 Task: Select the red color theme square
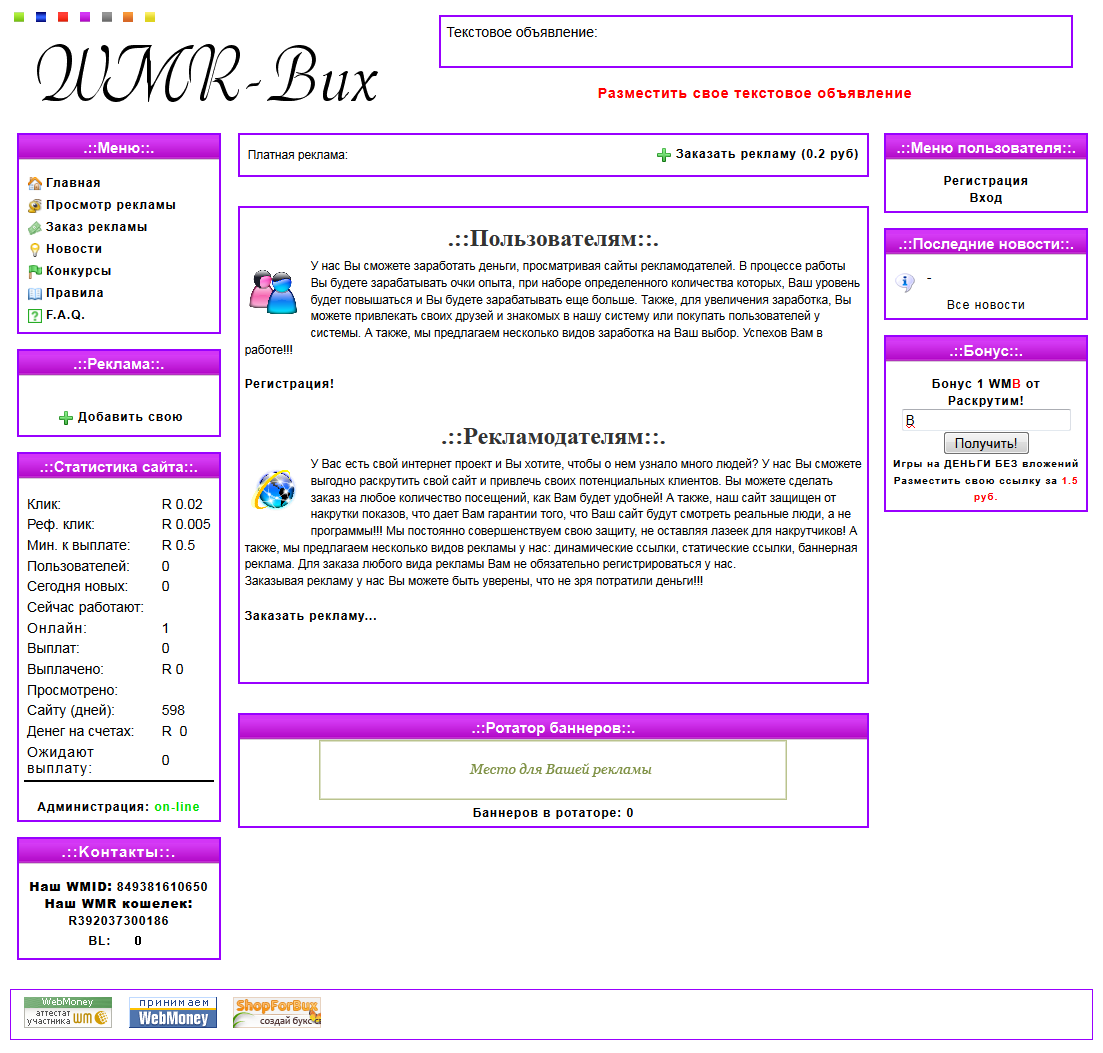[63, 17]
